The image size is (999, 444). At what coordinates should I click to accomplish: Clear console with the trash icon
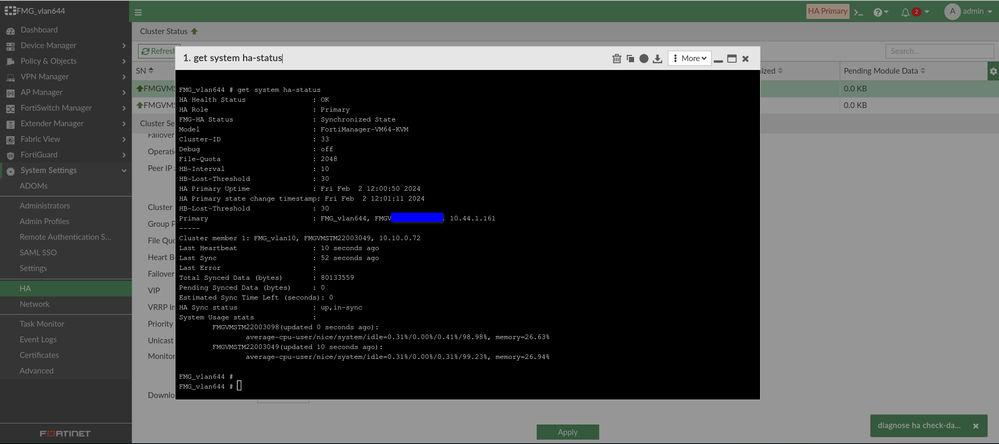click(x=616, y=59)
